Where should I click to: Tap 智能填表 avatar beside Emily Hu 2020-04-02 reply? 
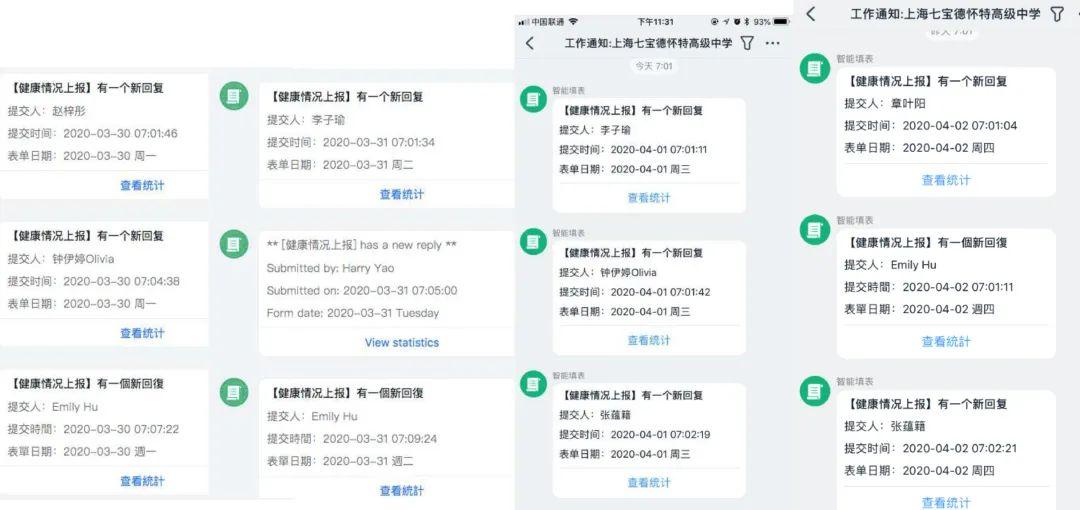pyautogui.click(x=815, y=230)
